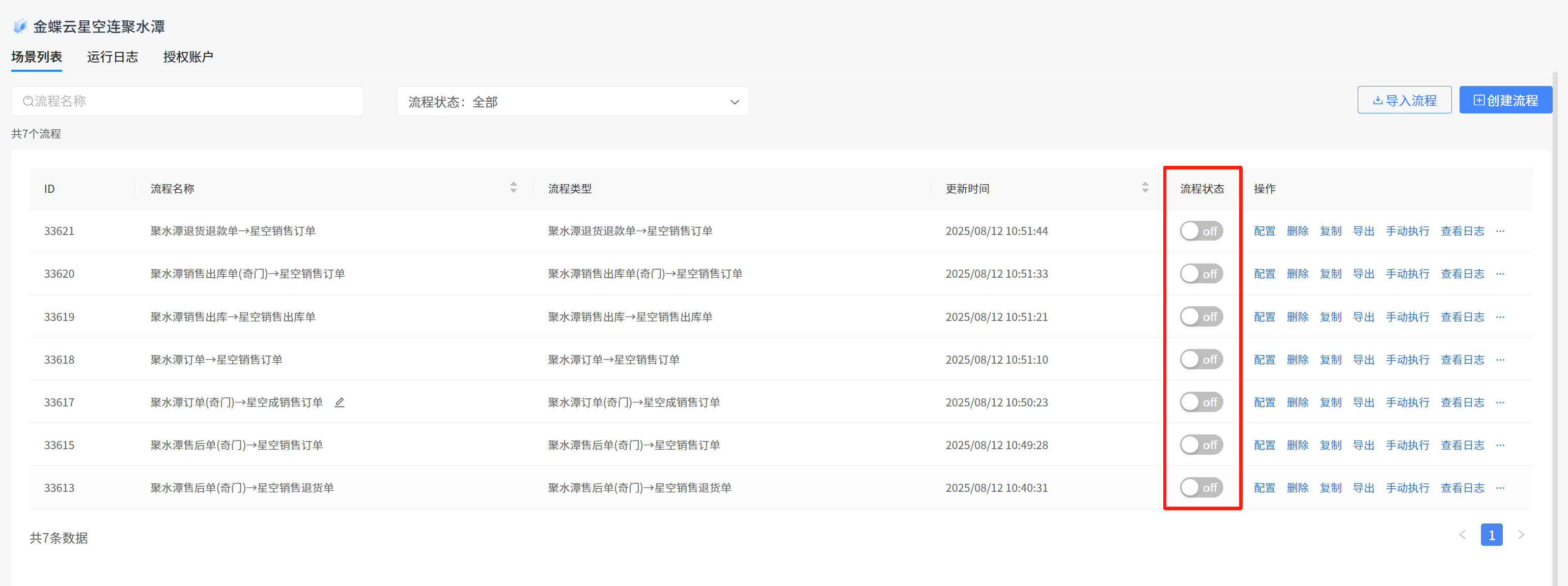Click ID cell 33620
1568x586 pixels.
coord(59,274)
